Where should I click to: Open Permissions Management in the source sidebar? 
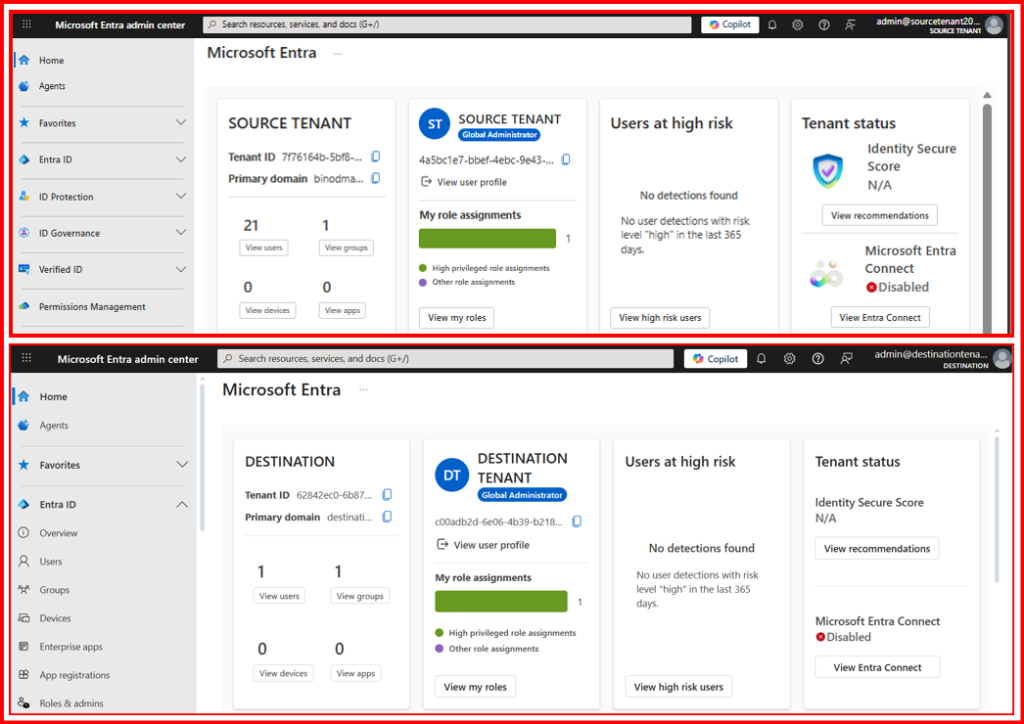point(92,307)
